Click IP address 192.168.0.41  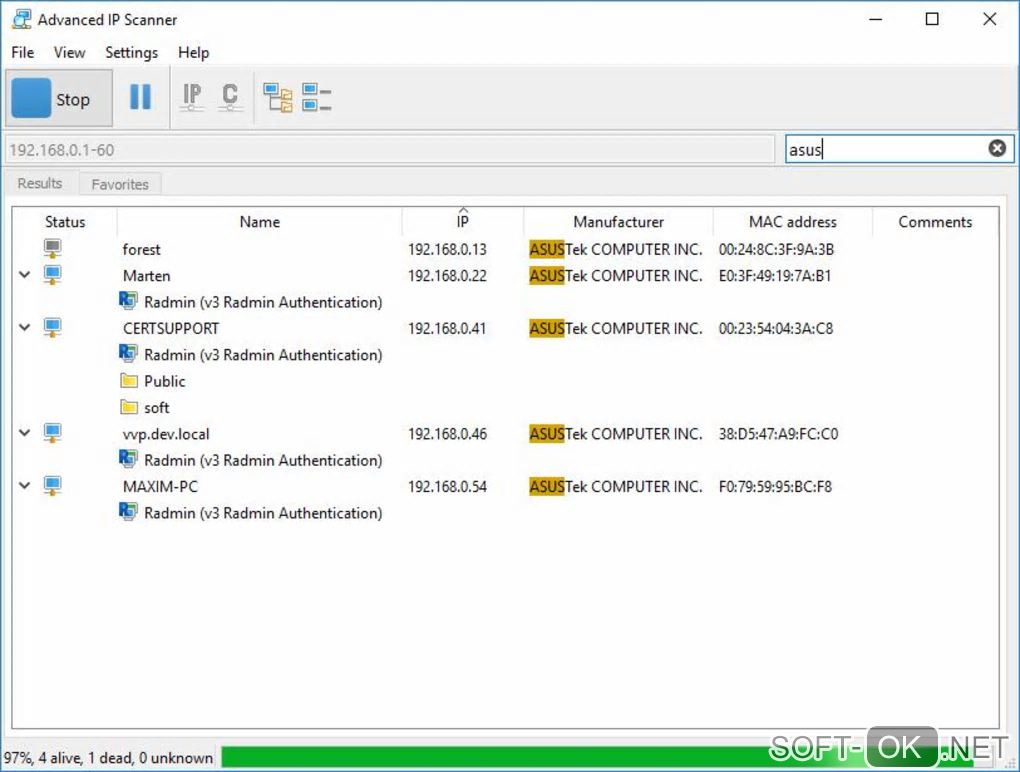447,328
